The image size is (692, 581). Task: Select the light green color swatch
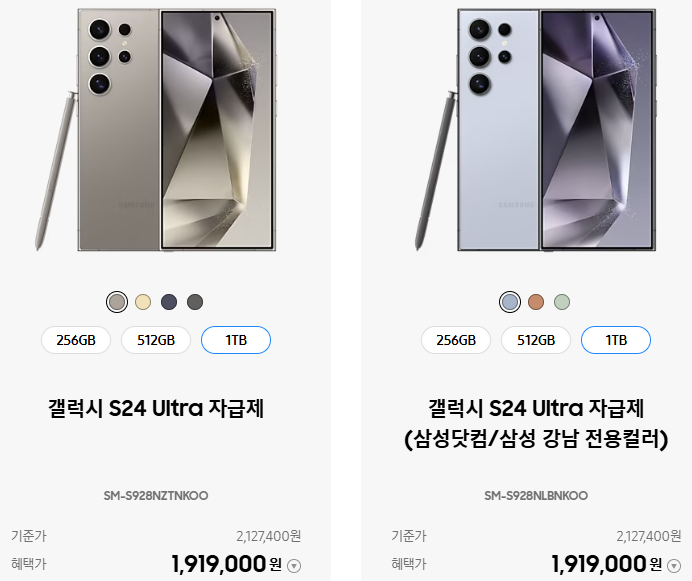562,302
